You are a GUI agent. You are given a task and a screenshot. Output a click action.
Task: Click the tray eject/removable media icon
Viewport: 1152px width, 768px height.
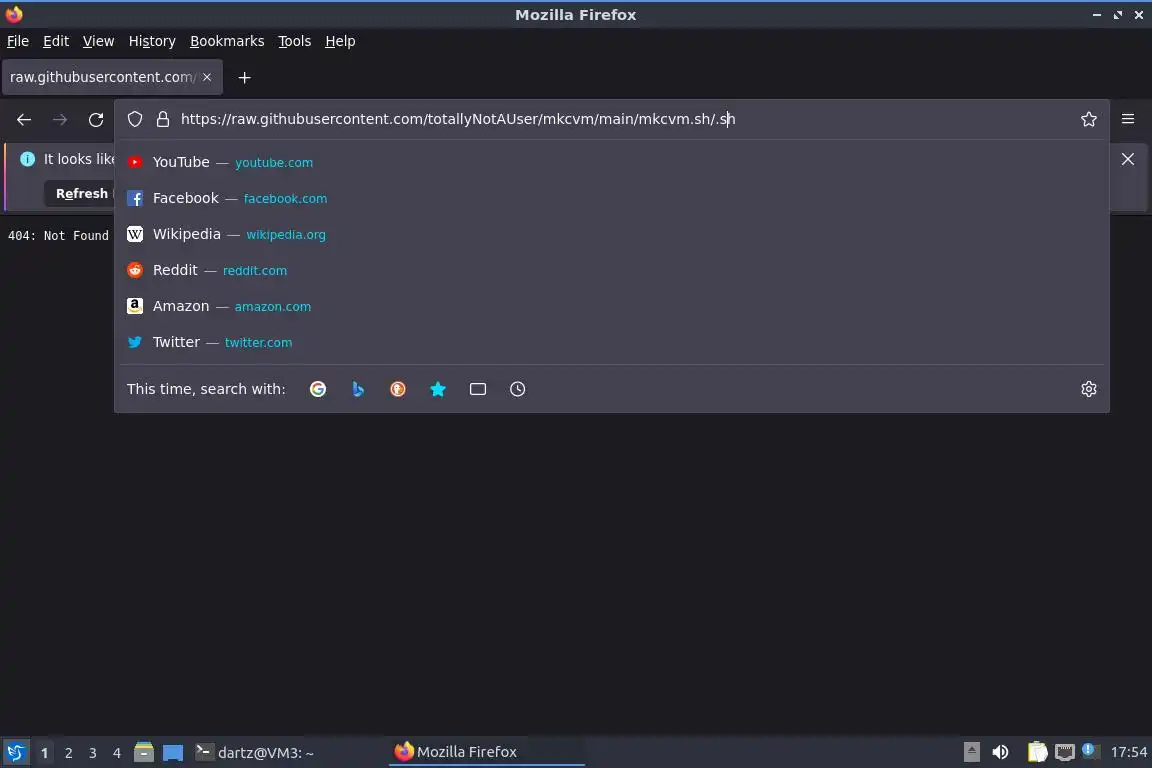click(971, 752)
